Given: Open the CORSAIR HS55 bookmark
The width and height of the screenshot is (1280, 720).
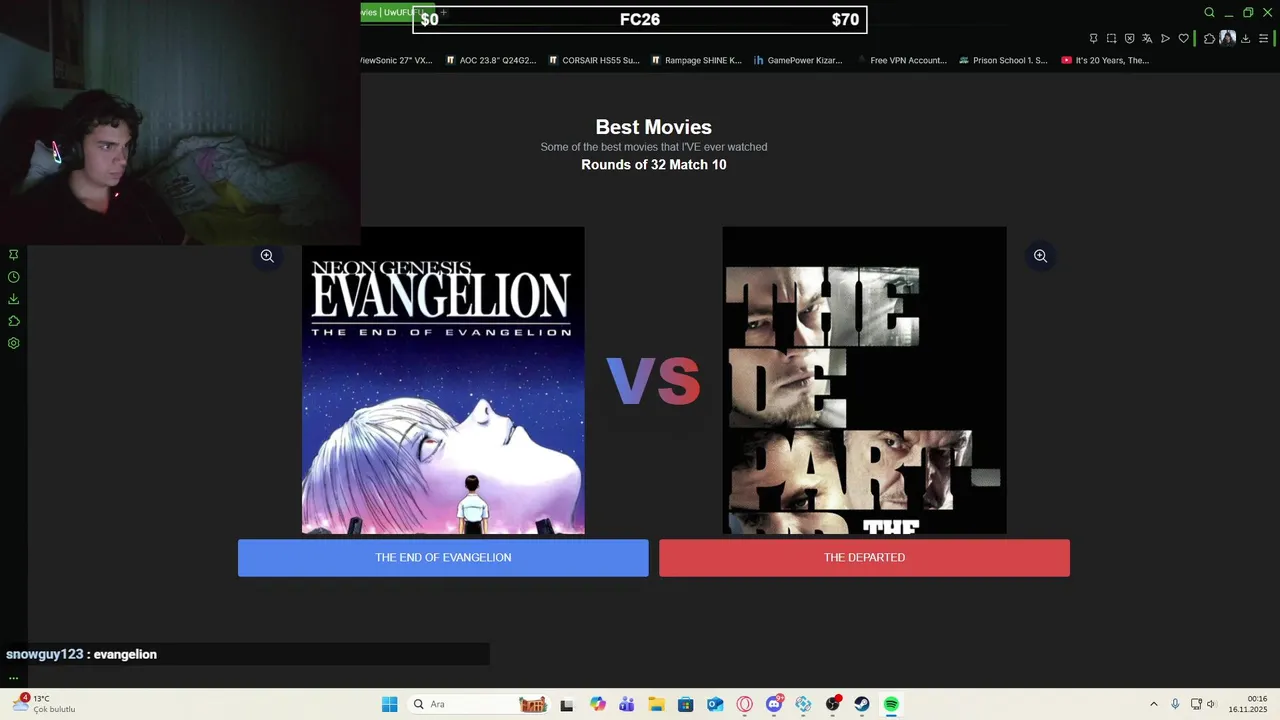Looking at the screenshot, I should (x=593, y=60).
